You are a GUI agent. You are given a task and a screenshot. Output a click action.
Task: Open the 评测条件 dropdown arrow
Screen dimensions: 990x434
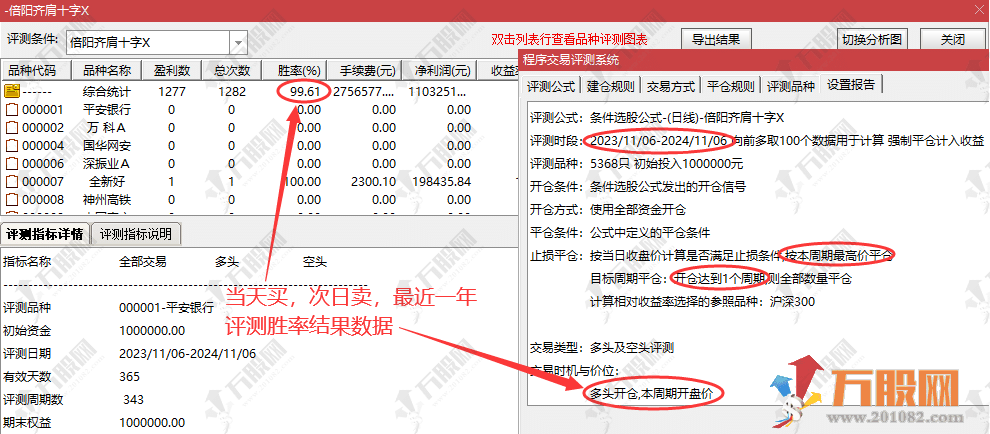[x=238, y=43]
